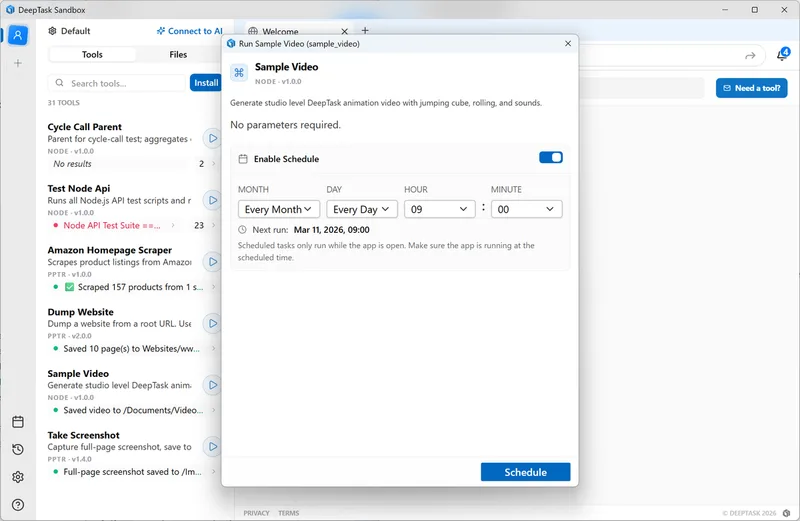Image resolution: width=800 pixels, height=521 pixels.
Task: Close the Run Sample Video dialog
Action: [x=568, y=44]
